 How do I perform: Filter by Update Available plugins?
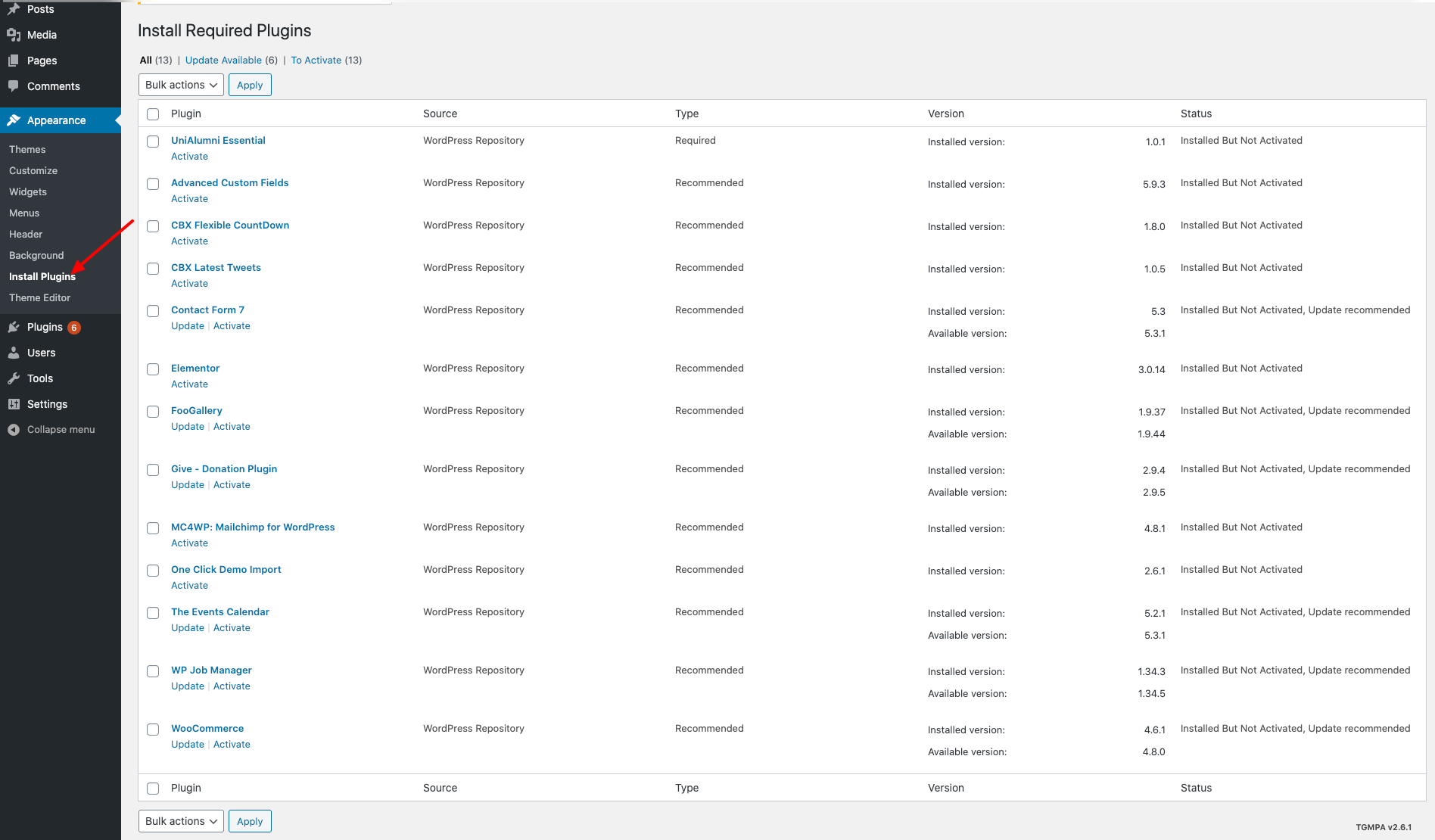point(223,61)
